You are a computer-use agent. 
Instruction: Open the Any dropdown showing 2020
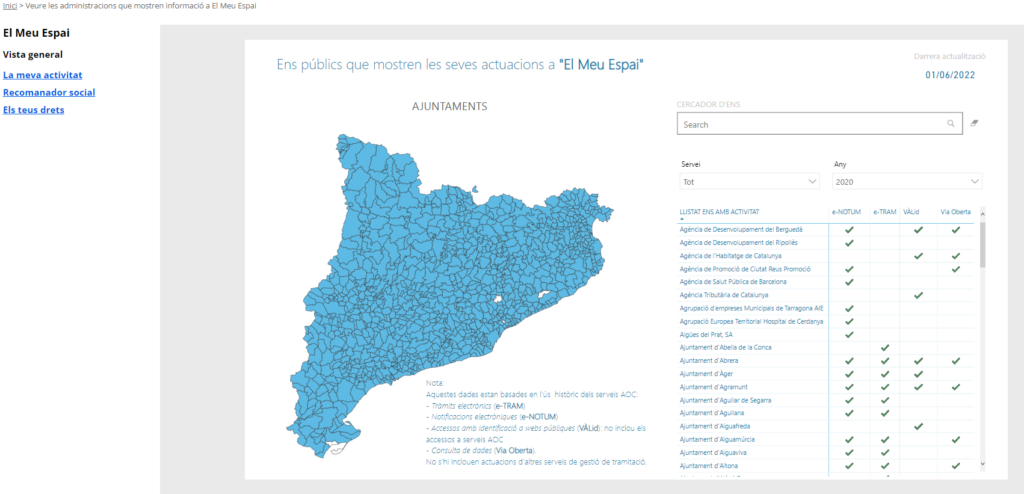point(906,181)
